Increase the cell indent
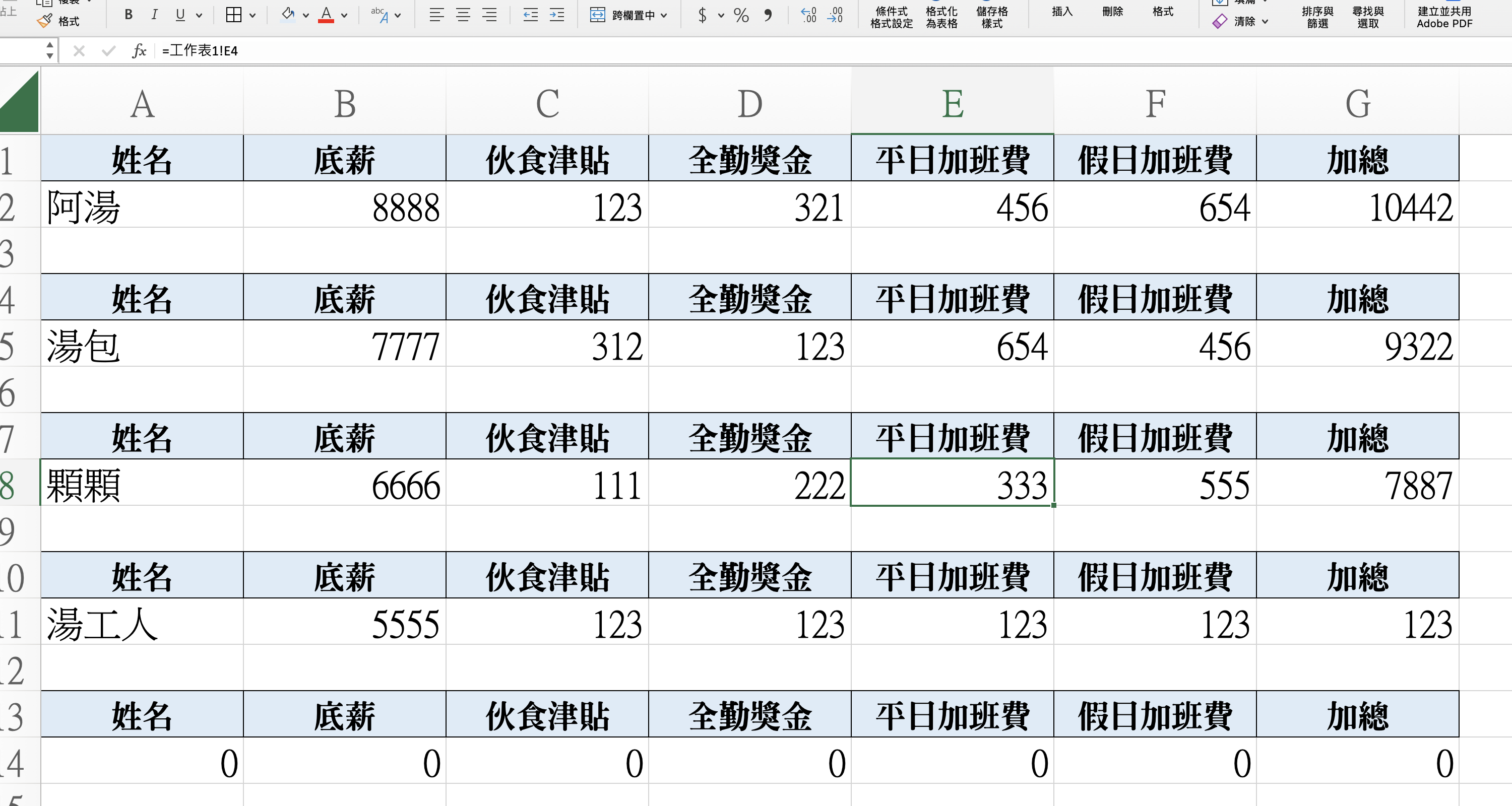The image size is (1512, 806). [556, 15]
